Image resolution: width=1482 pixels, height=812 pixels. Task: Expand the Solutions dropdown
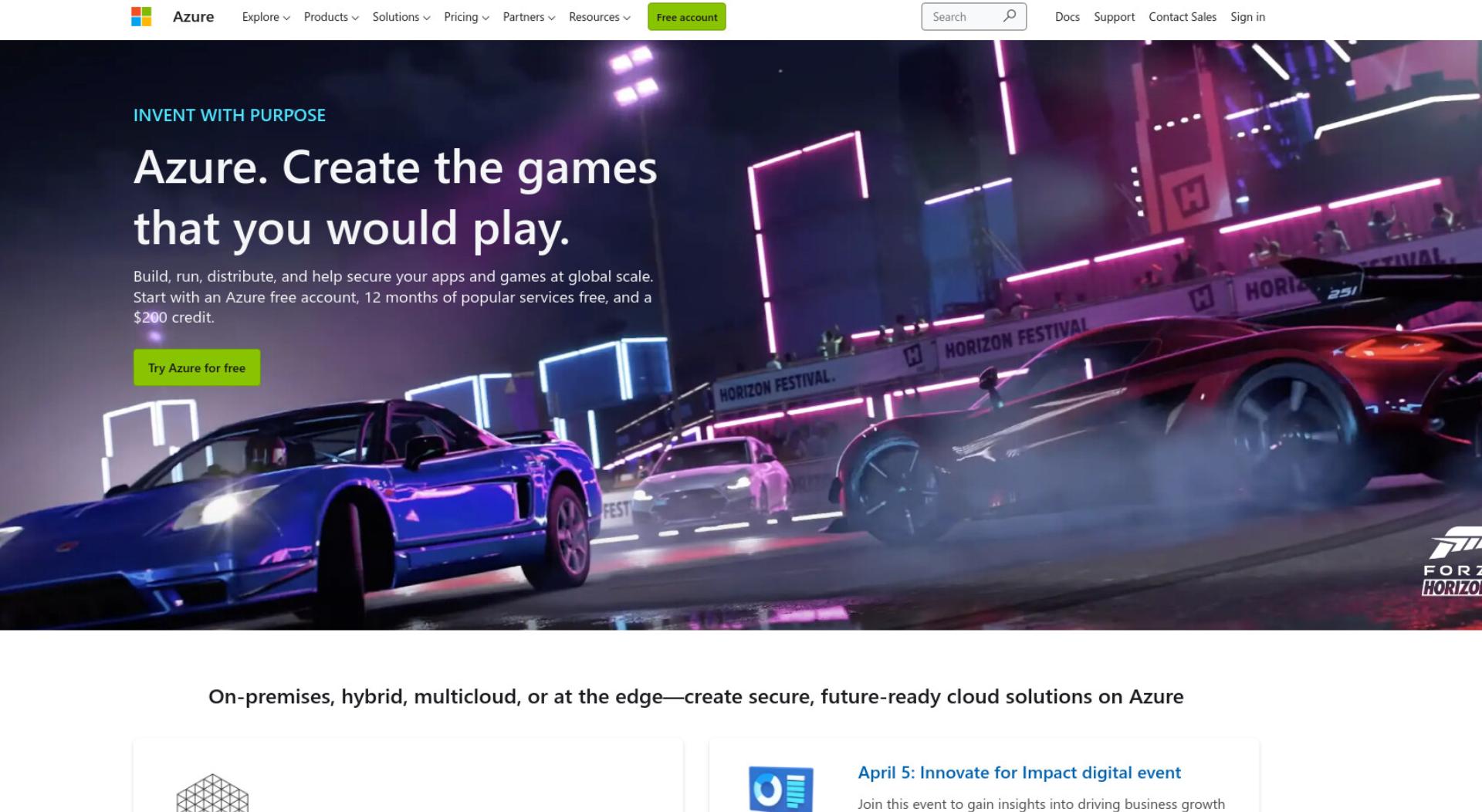pos(401,17)
